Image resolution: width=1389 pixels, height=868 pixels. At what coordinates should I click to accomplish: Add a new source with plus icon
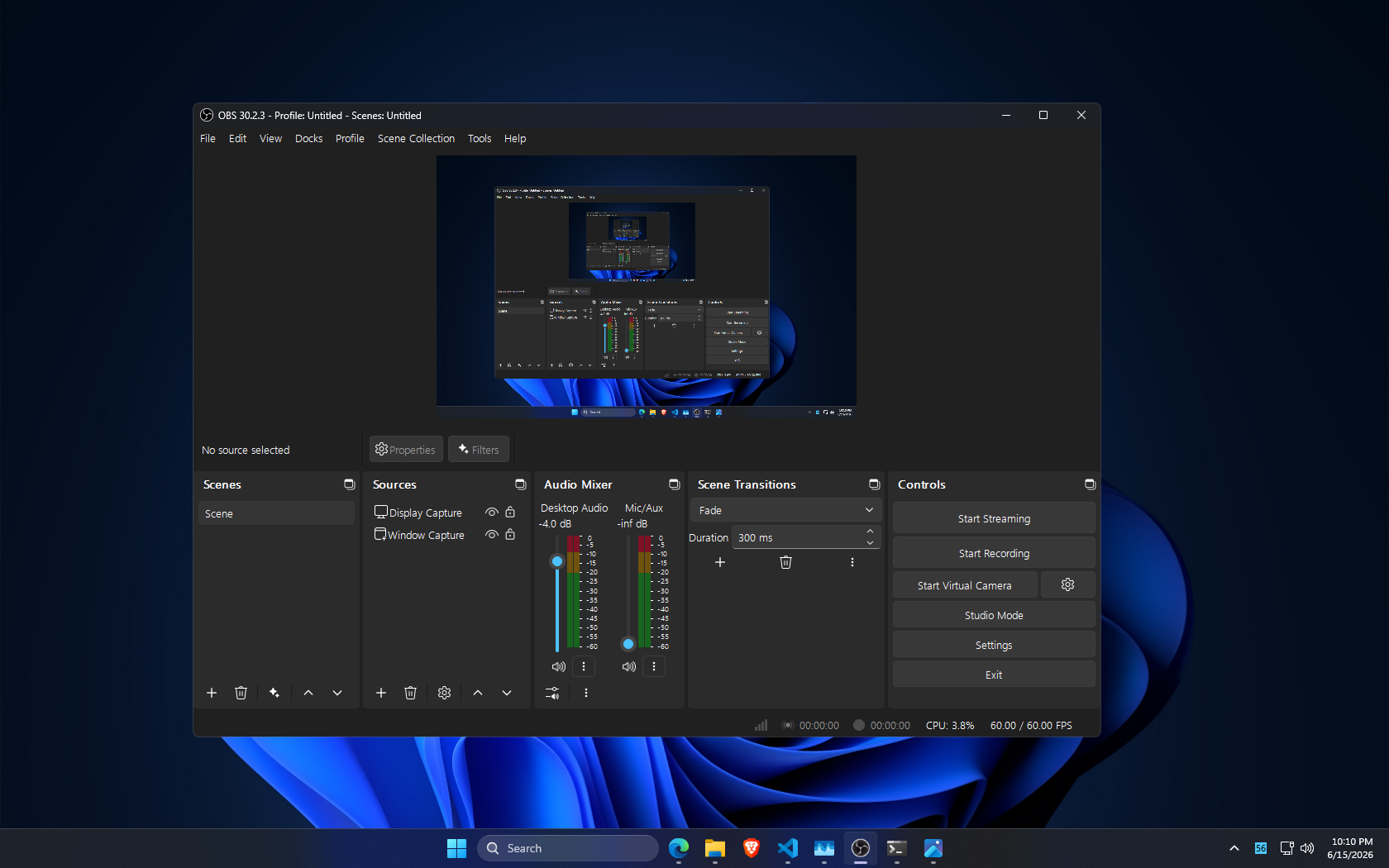(381, 693)
